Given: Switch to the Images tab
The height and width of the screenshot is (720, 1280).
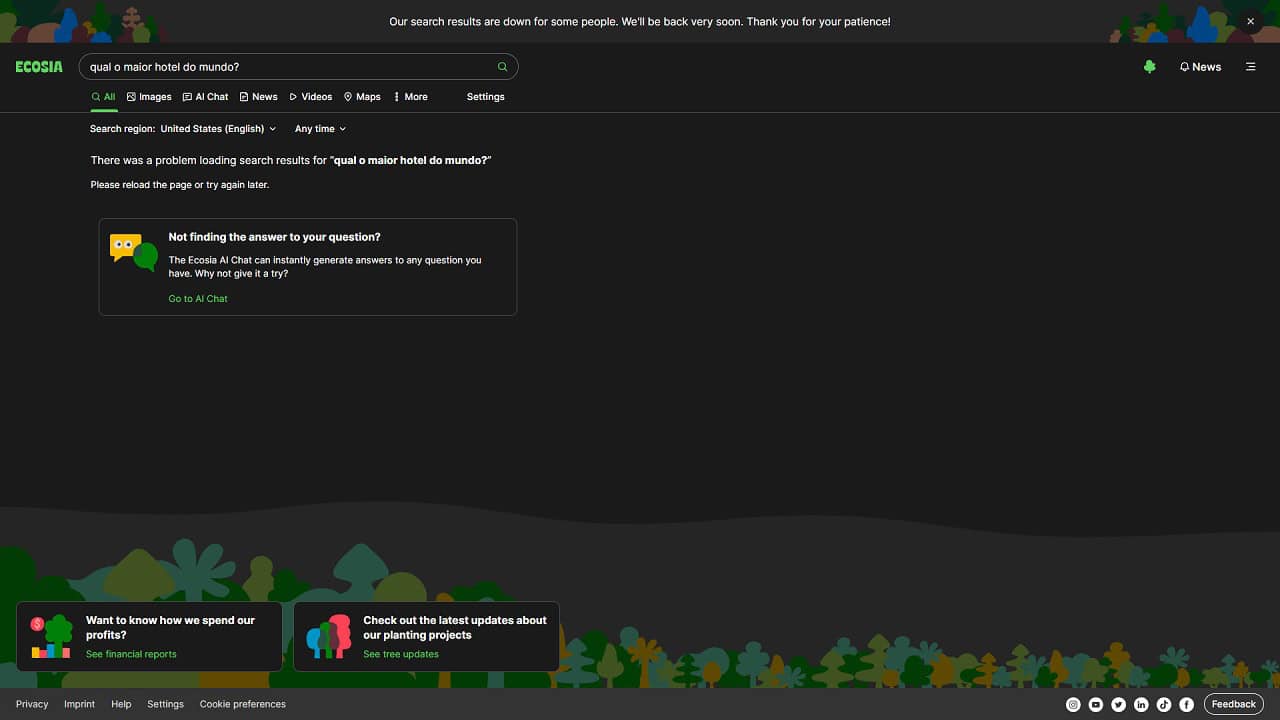Looking at the screenshot, I should (x=149, y=97).
